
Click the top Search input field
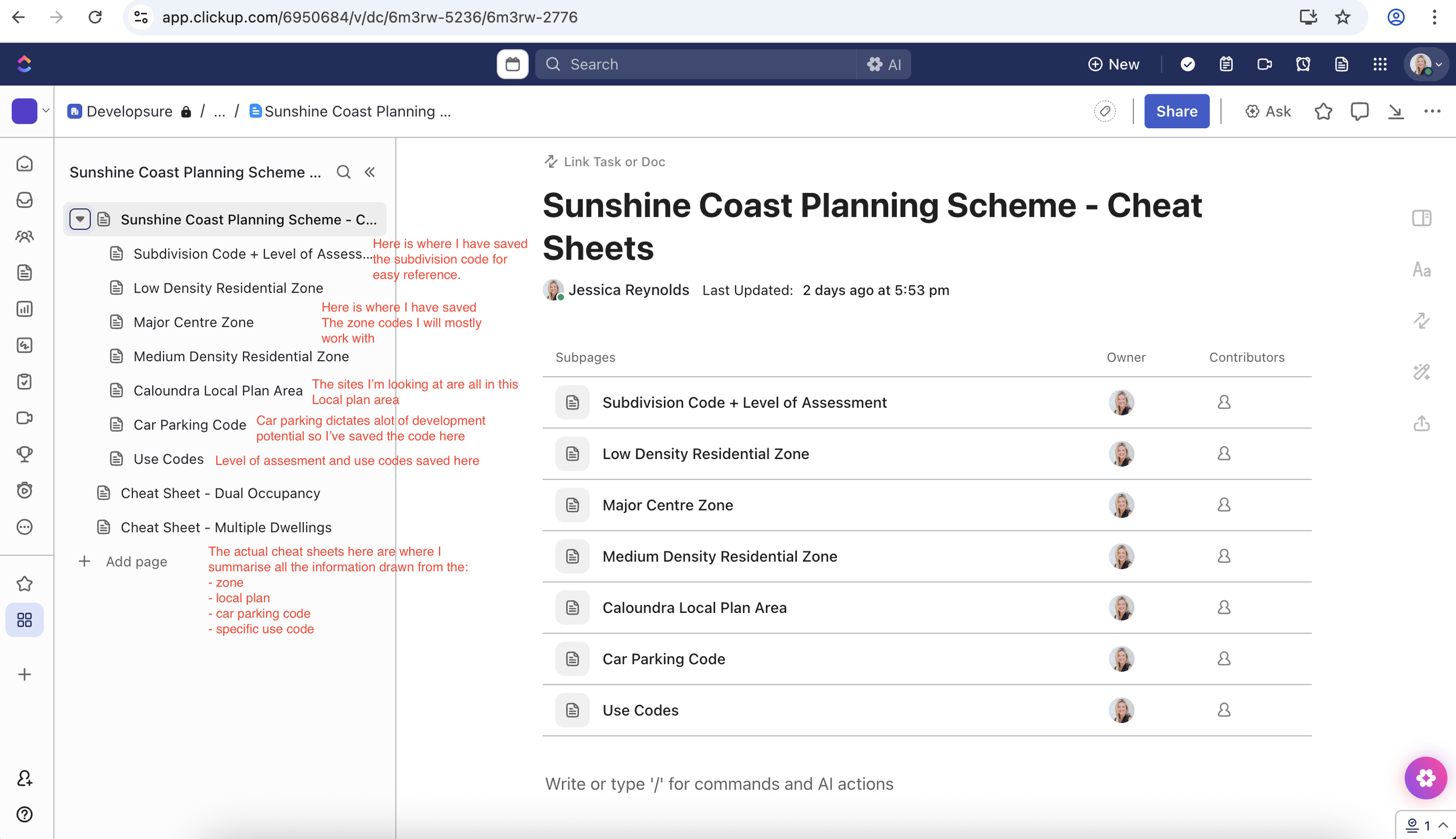click(699, 64)
